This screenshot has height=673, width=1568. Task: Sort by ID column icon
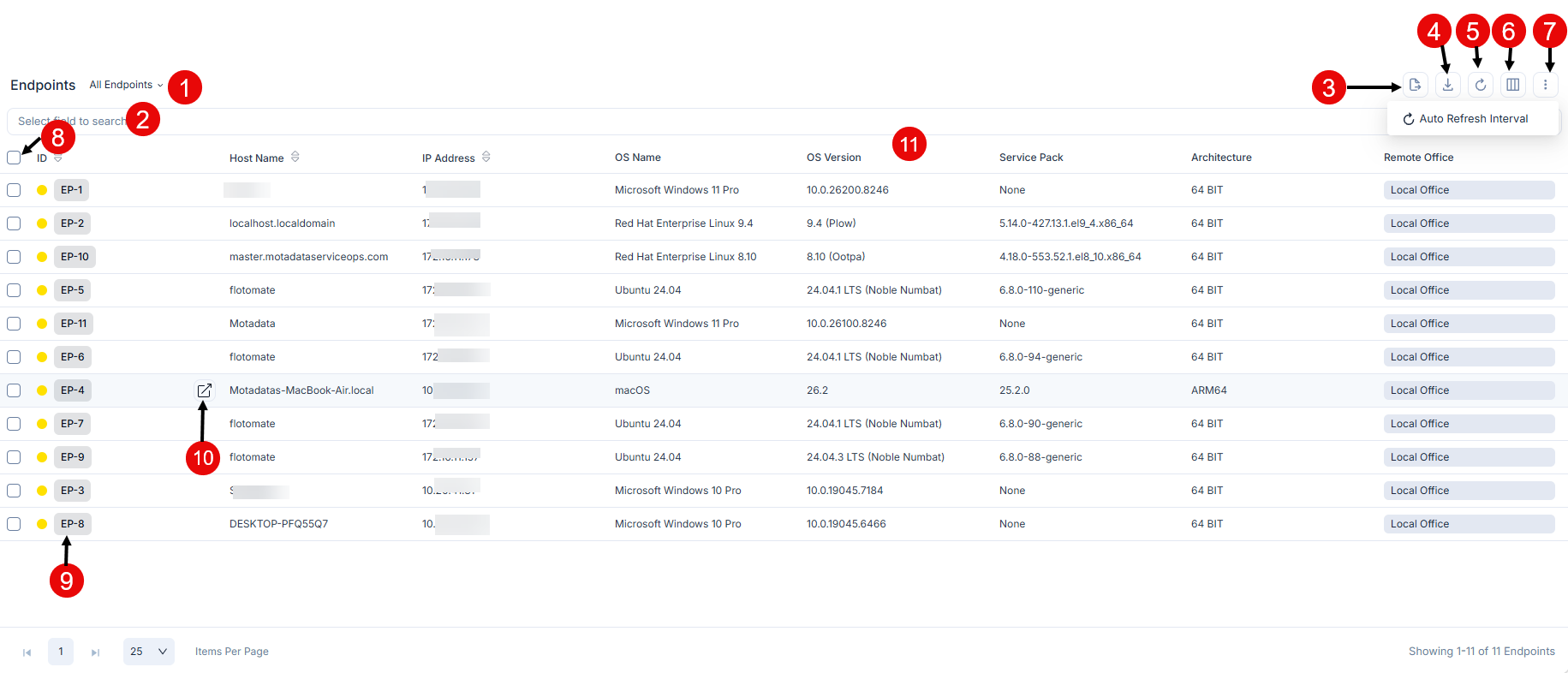[x=57, y=158]
